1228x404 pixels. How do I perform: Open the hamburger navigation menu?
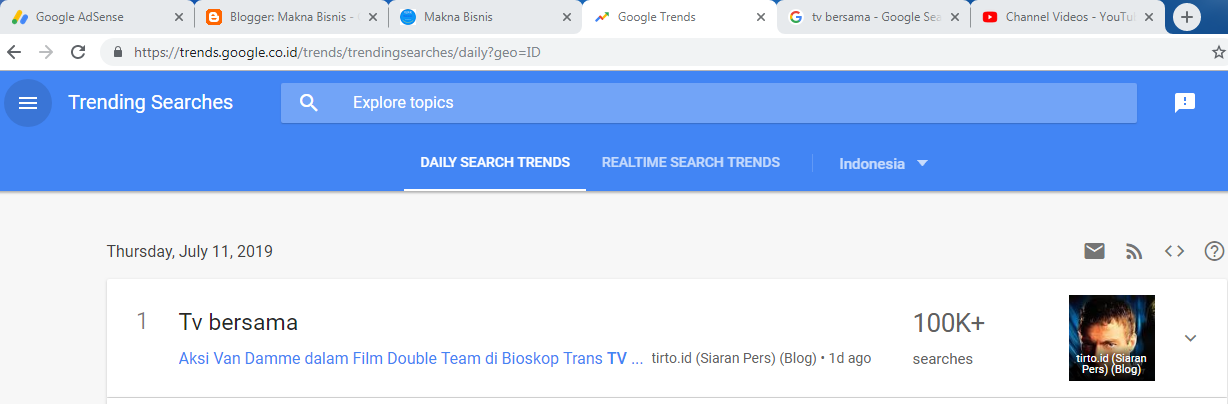tap(28, 103)
